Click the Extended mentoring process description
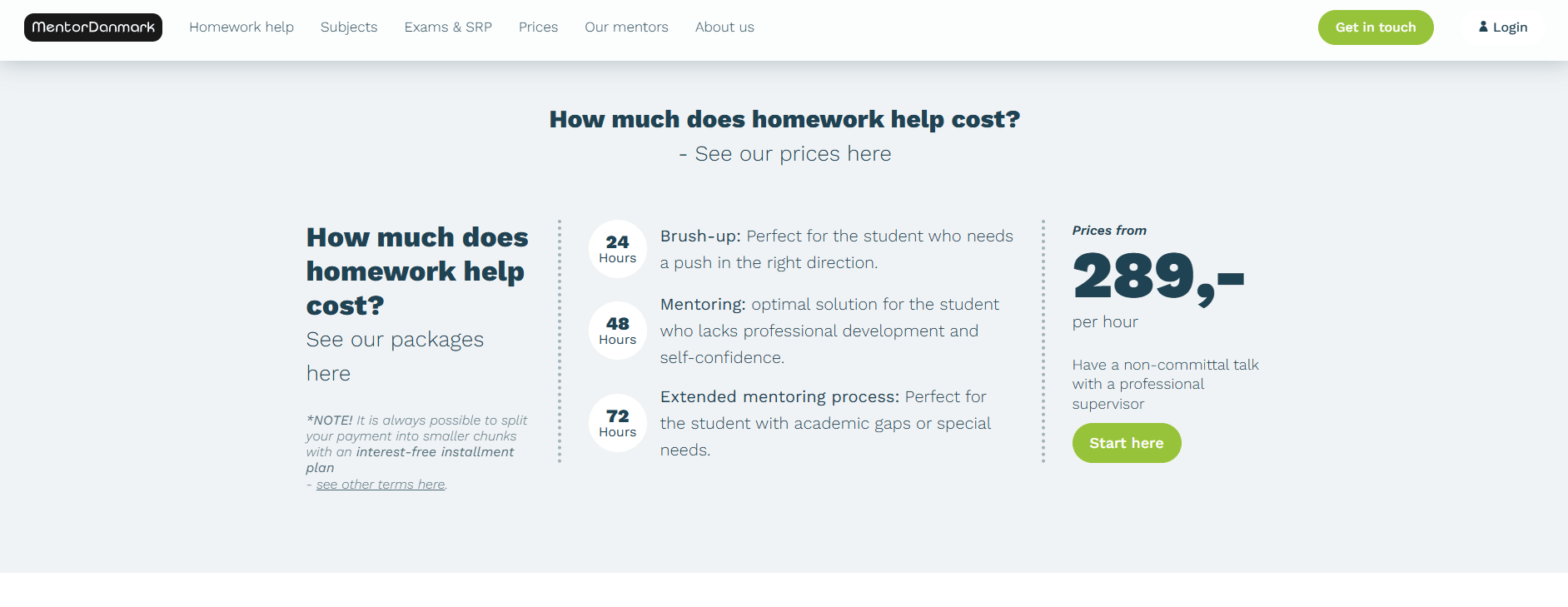The height and width of the screenshot is (607, 1568). 825,423
